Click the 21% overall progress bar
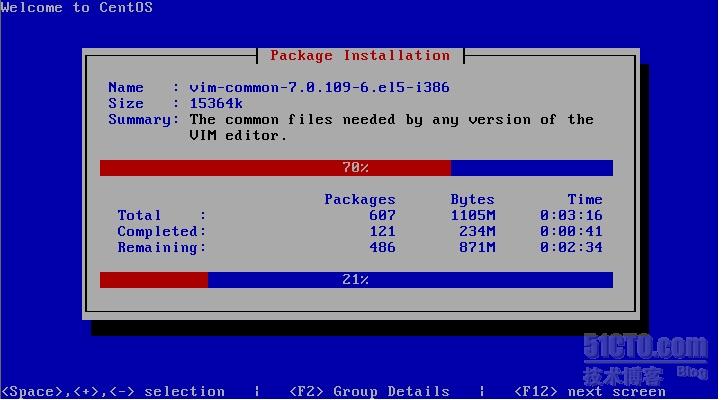This screenshot has height=400, width=722. coord(356,280)
